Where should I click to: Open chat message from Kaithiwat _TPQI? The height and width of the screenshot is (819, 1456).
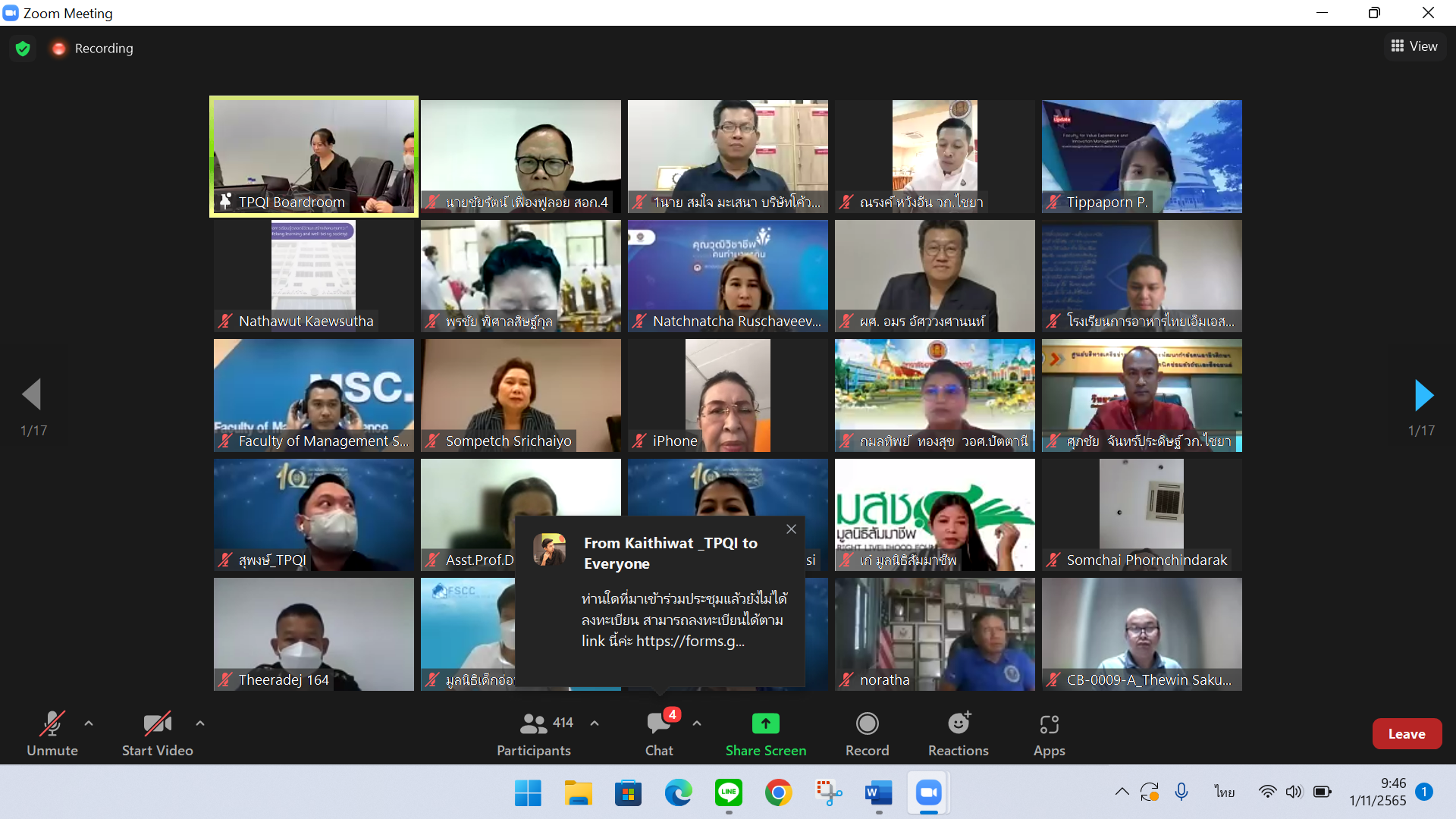(660, 601)
